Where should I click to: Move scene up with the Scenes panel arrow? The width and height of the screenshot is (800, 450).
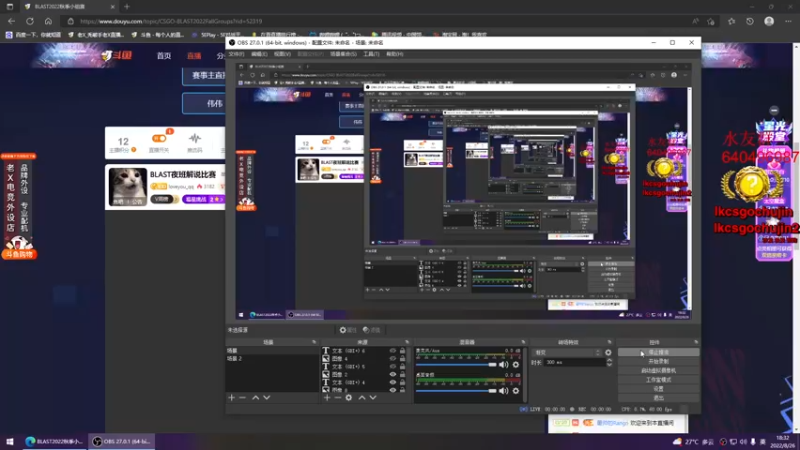[x=256, y=397]
